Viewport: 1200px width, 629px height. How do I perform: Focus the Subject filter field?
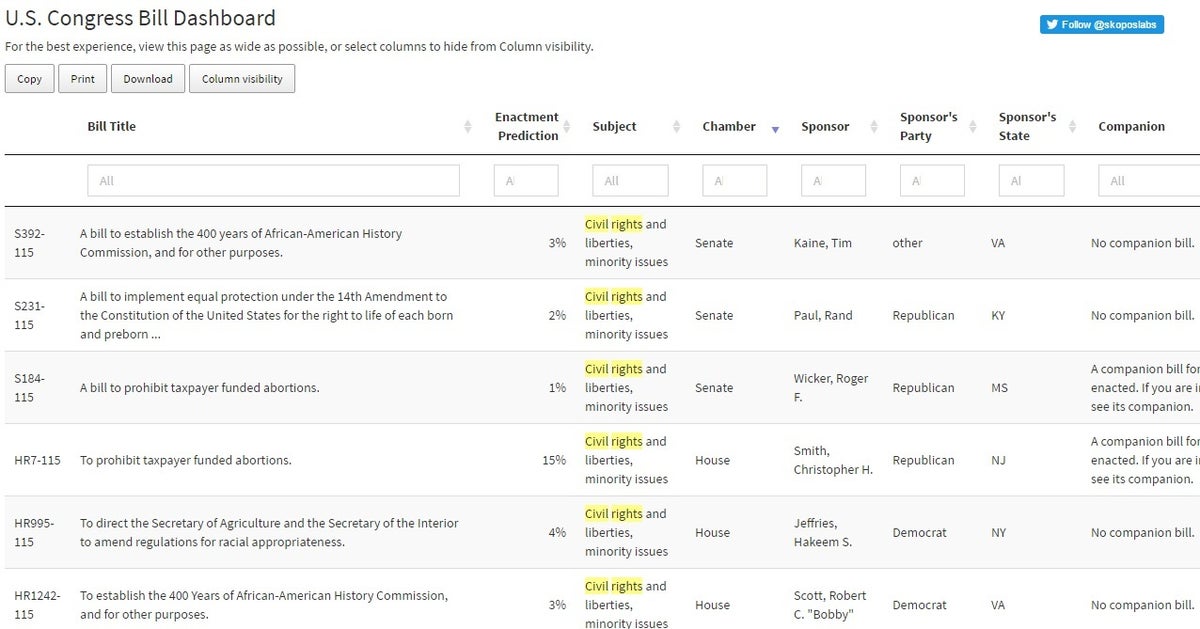point(631,181)
